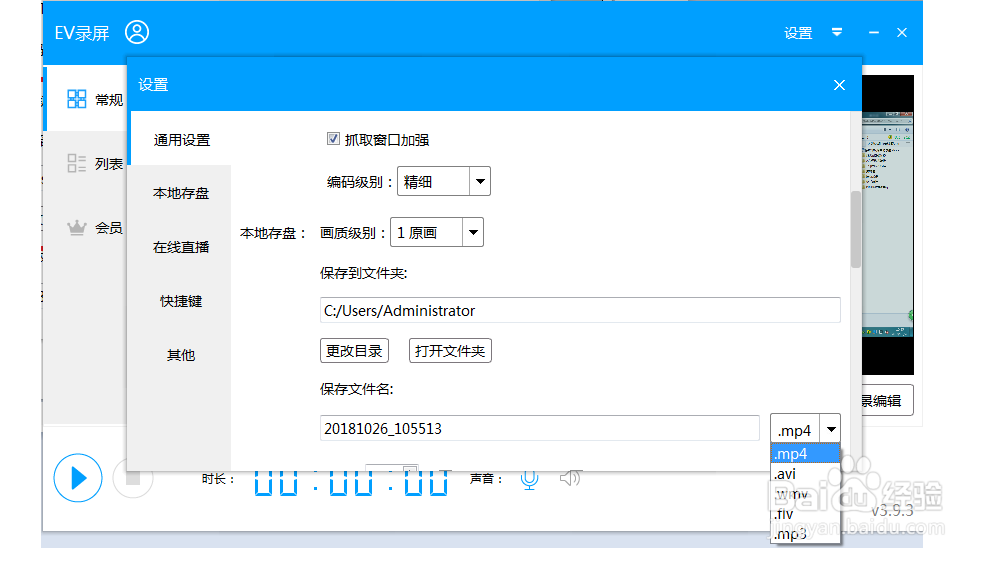
Task: Click the save file name field
Action: 540,428
